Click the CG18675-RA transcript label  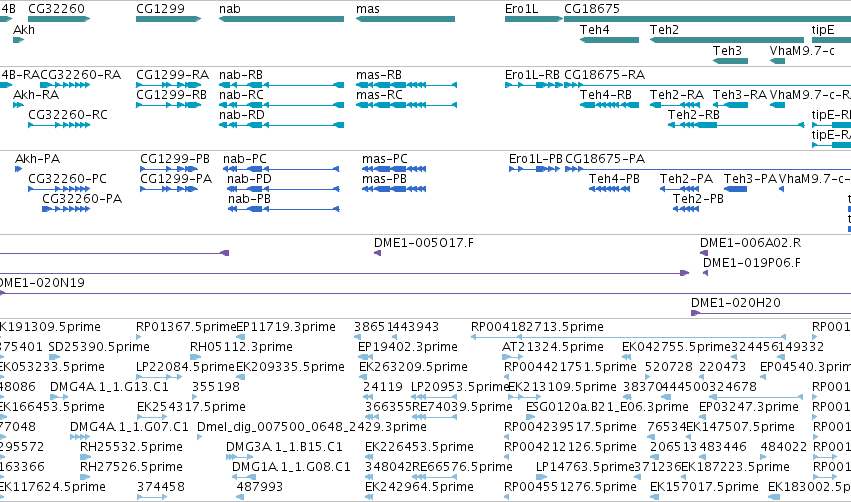(605, 74)
